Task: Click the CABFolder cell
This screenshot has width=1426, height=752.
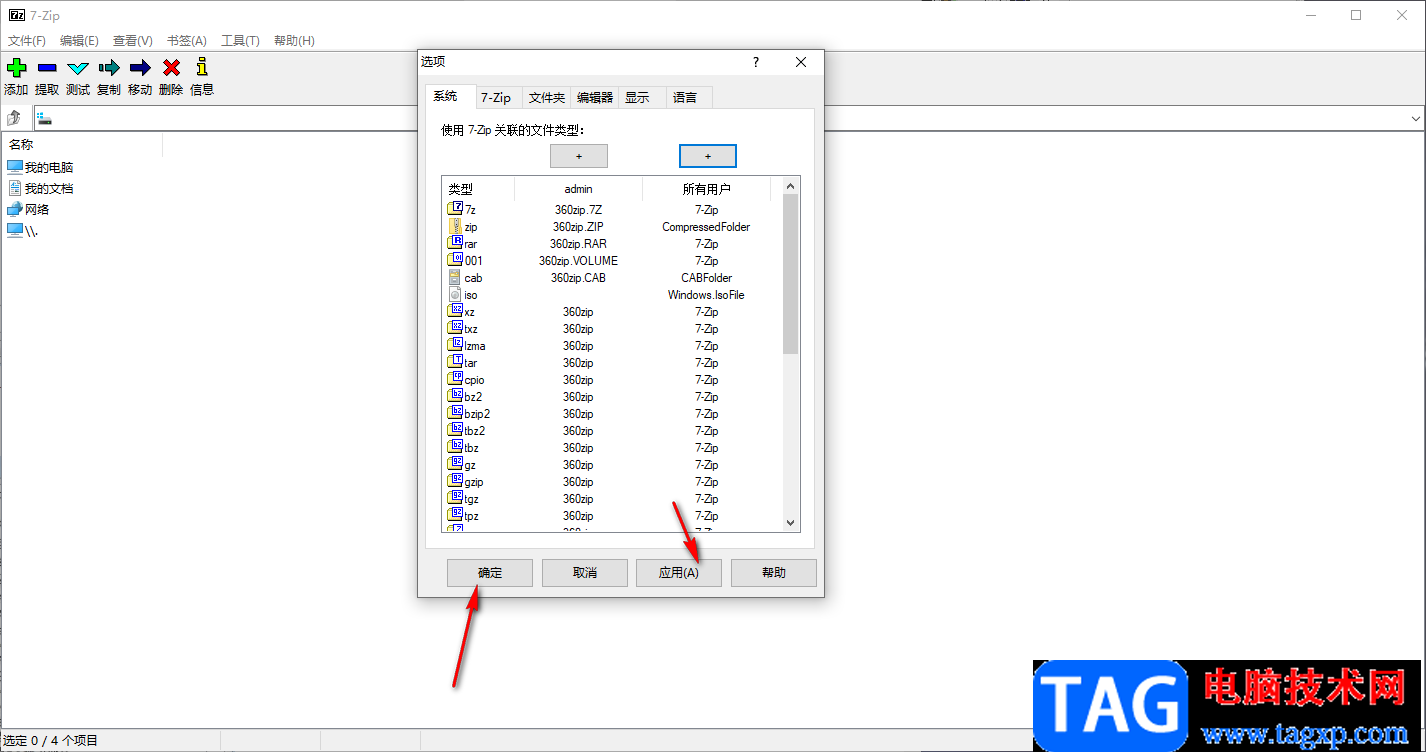Action: [706, 278]
